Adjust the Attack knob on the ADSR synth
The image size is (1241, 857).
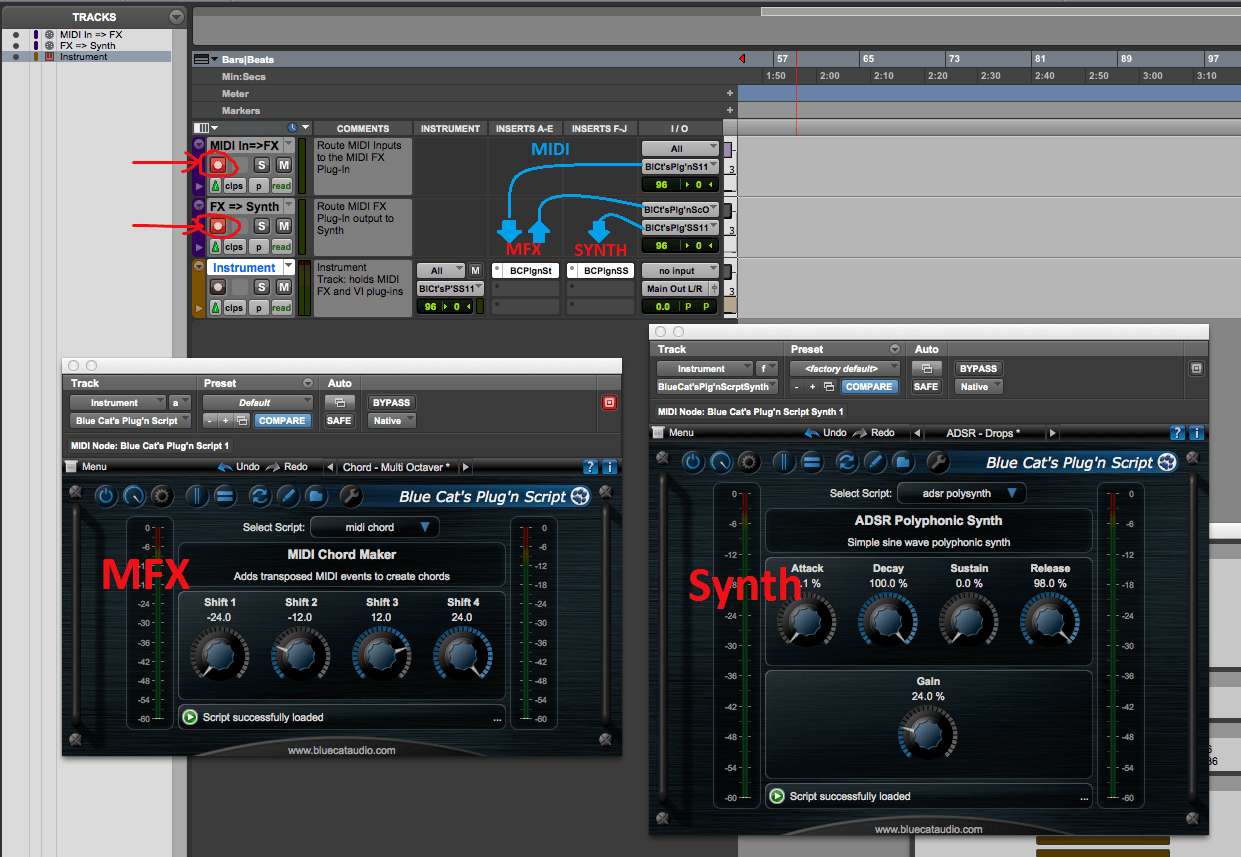pos(807,620)
